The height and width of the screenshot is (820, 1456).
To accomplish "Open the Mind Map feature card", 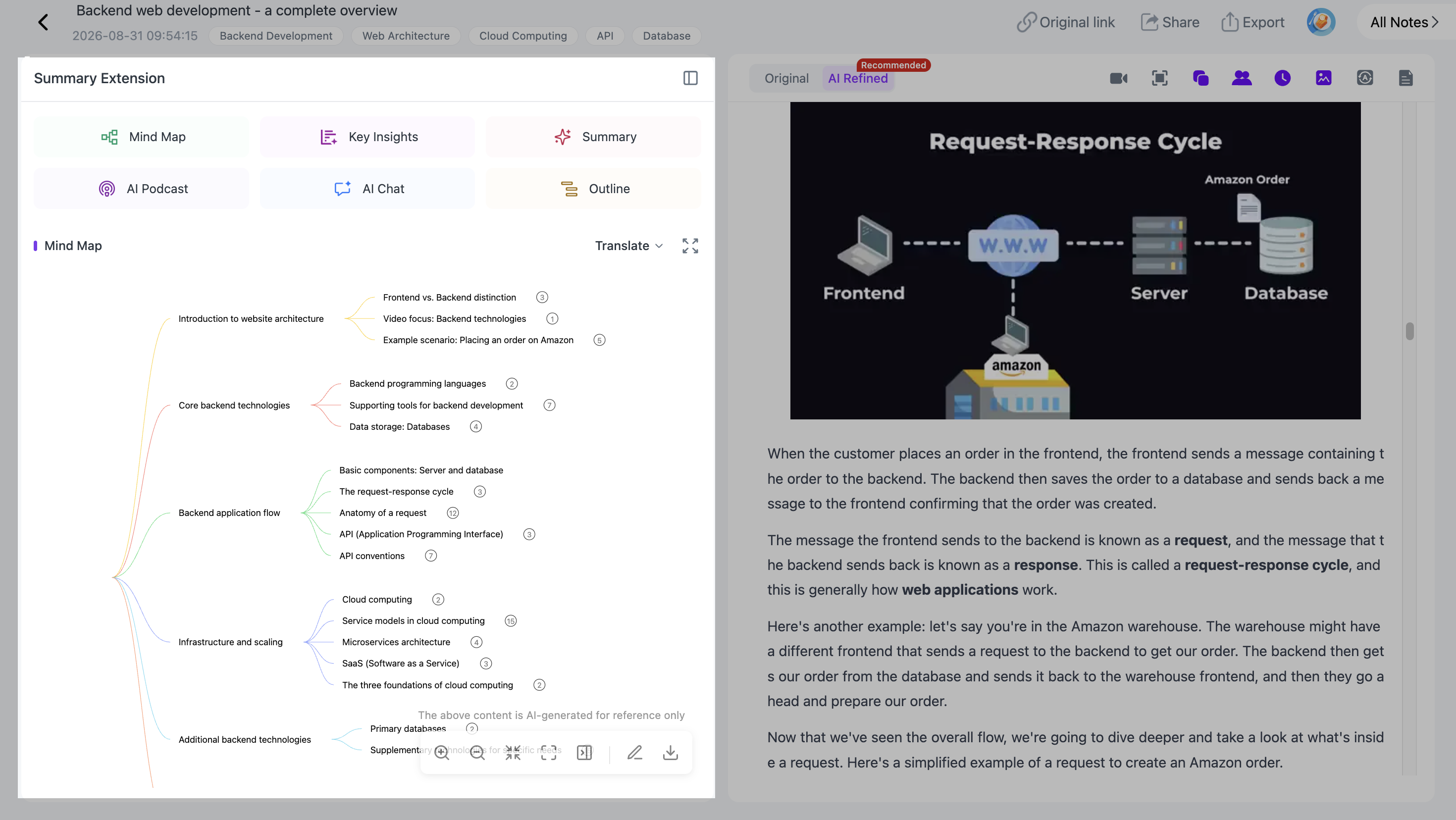I will [x=141, y=137].
